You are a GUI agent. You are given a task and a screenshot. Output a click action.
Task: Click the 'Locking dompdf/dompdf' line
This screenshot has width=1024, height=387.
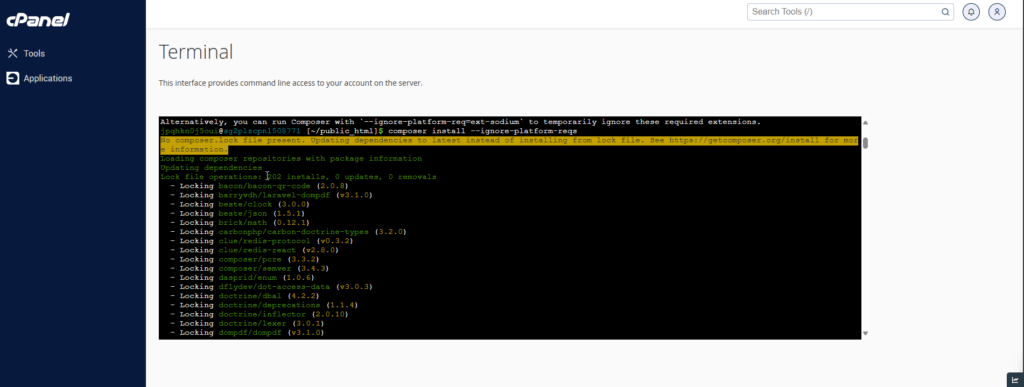click(x=247, y=332)
